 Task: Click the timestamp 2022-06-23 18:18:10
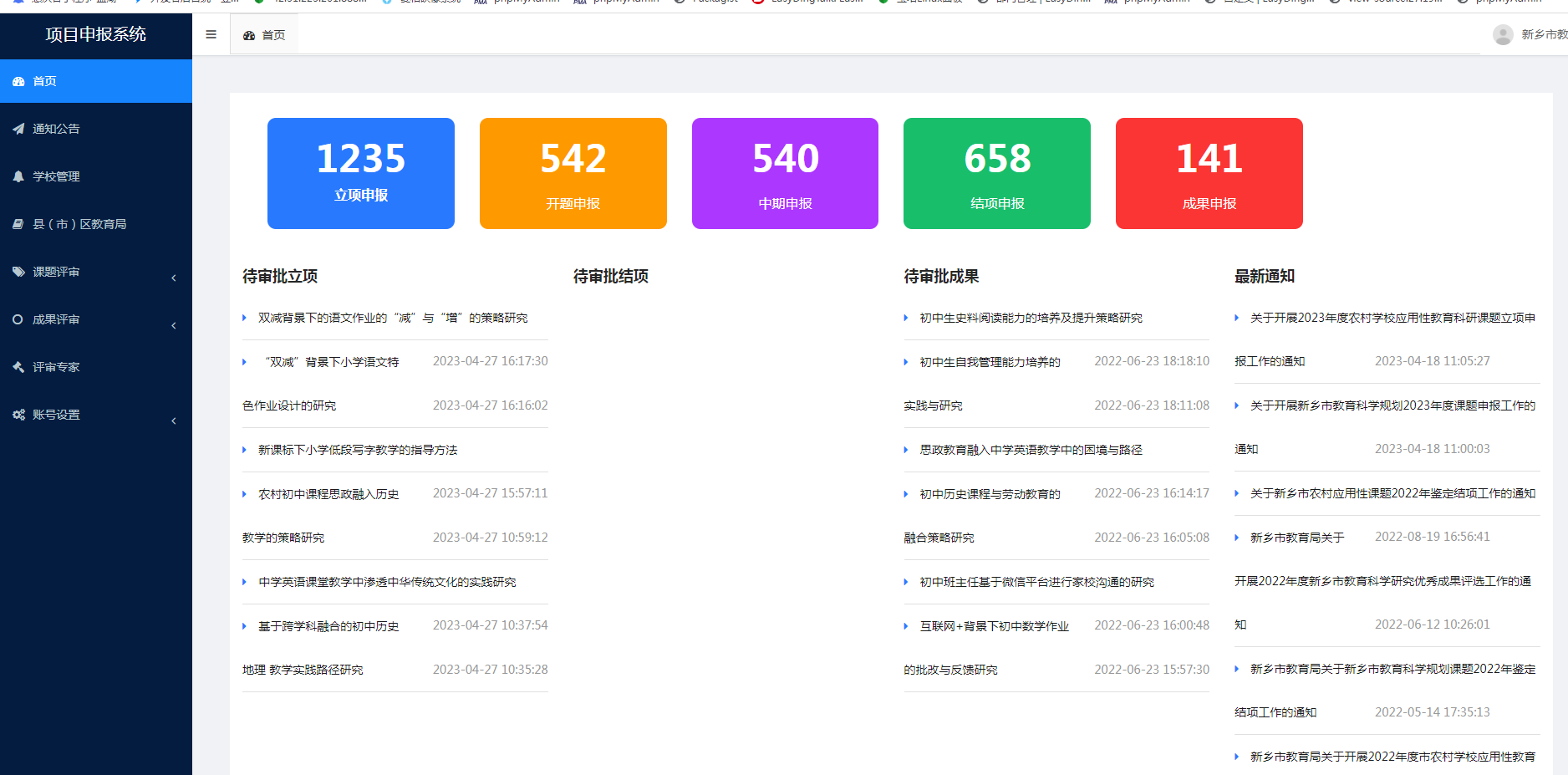point(1152,361)
